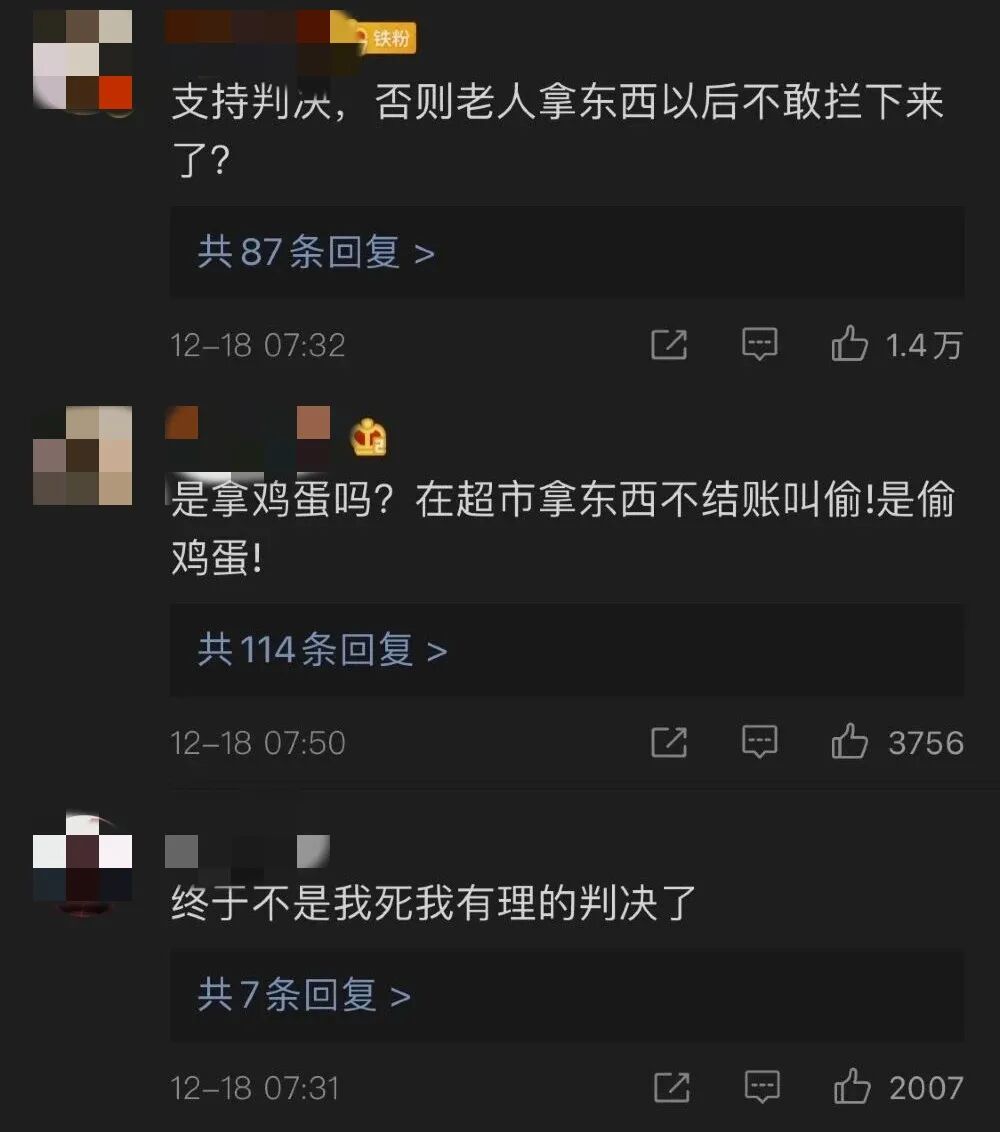Tap the crown membership badge
Screen dimensions: 1000x1132
pyautogui.click(x=368, y=437)
